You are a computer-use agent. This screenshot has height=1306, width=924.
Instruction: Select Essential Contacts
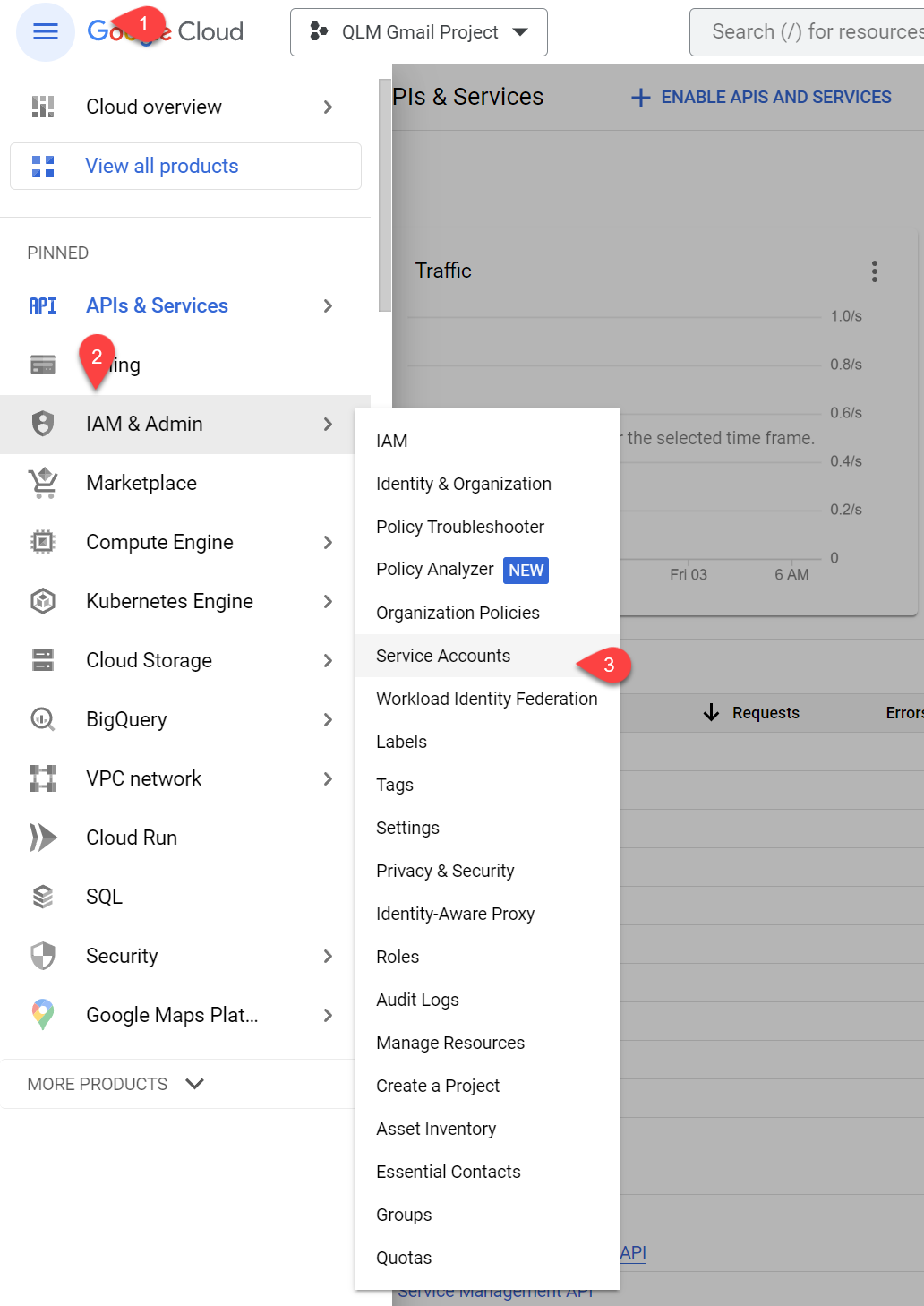tap(487, 1172)
